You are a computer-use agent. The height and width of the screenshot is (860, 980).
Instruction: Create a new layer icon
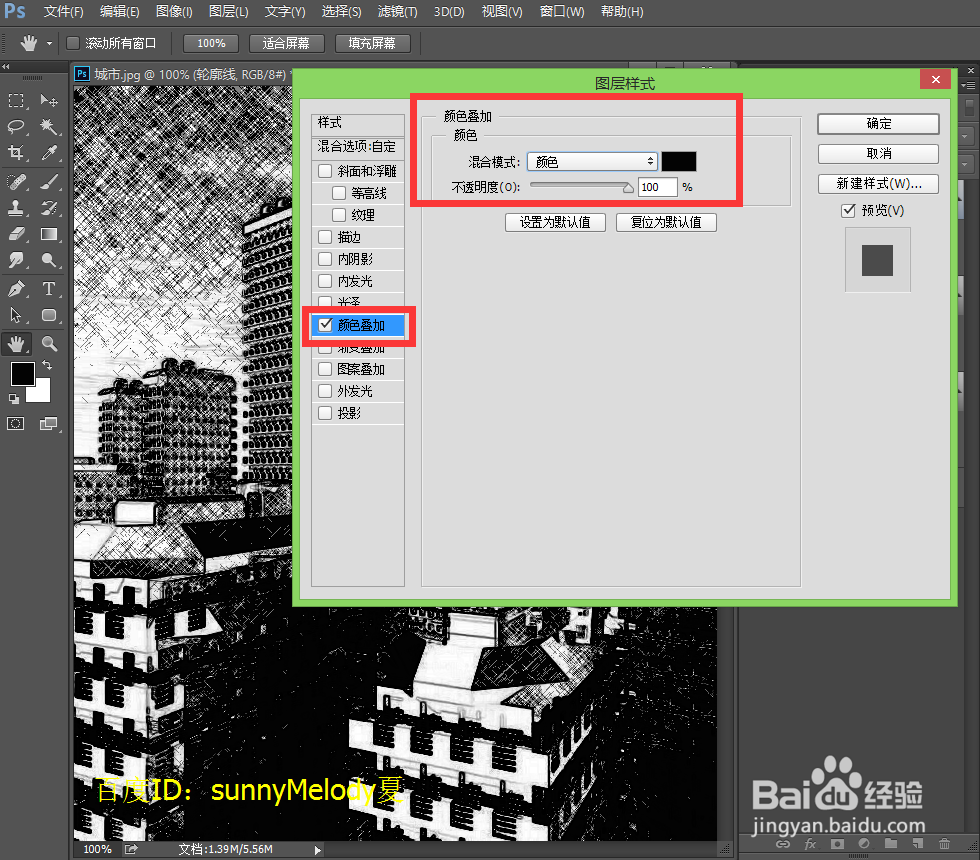pyautogui.click(x=918, y=844)
